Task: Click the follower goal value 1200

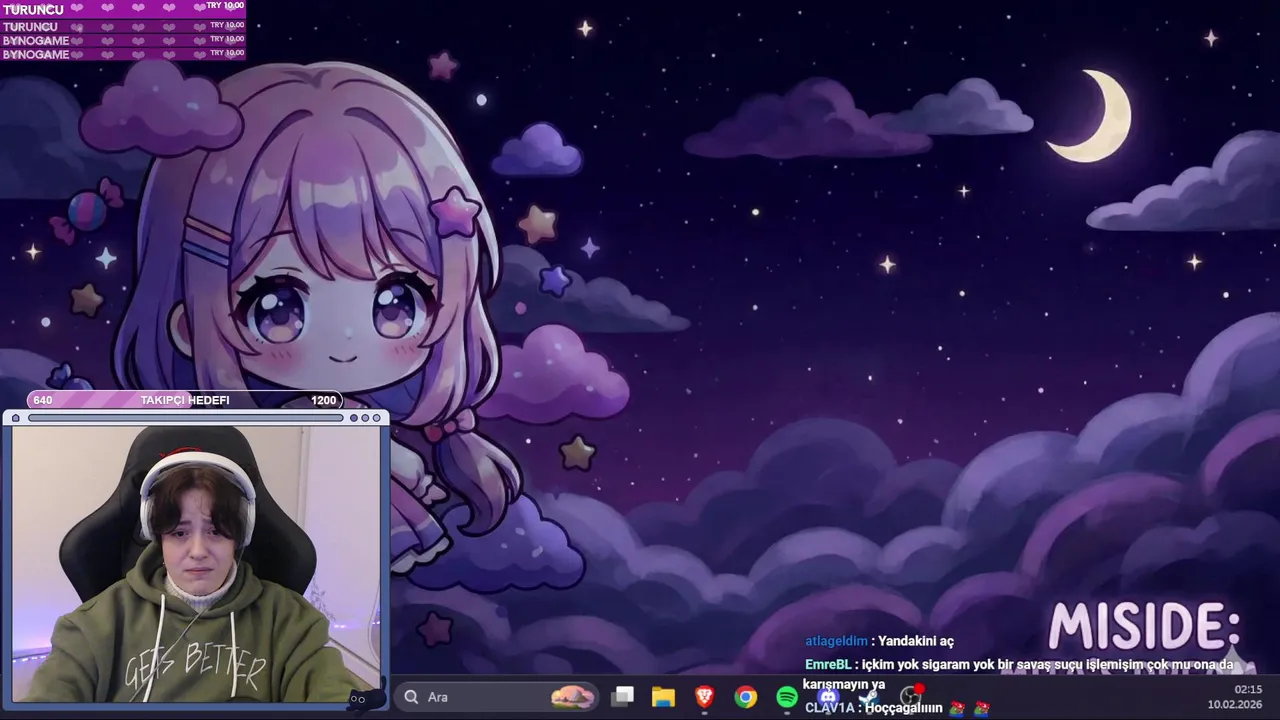Action: pos(324,400)
